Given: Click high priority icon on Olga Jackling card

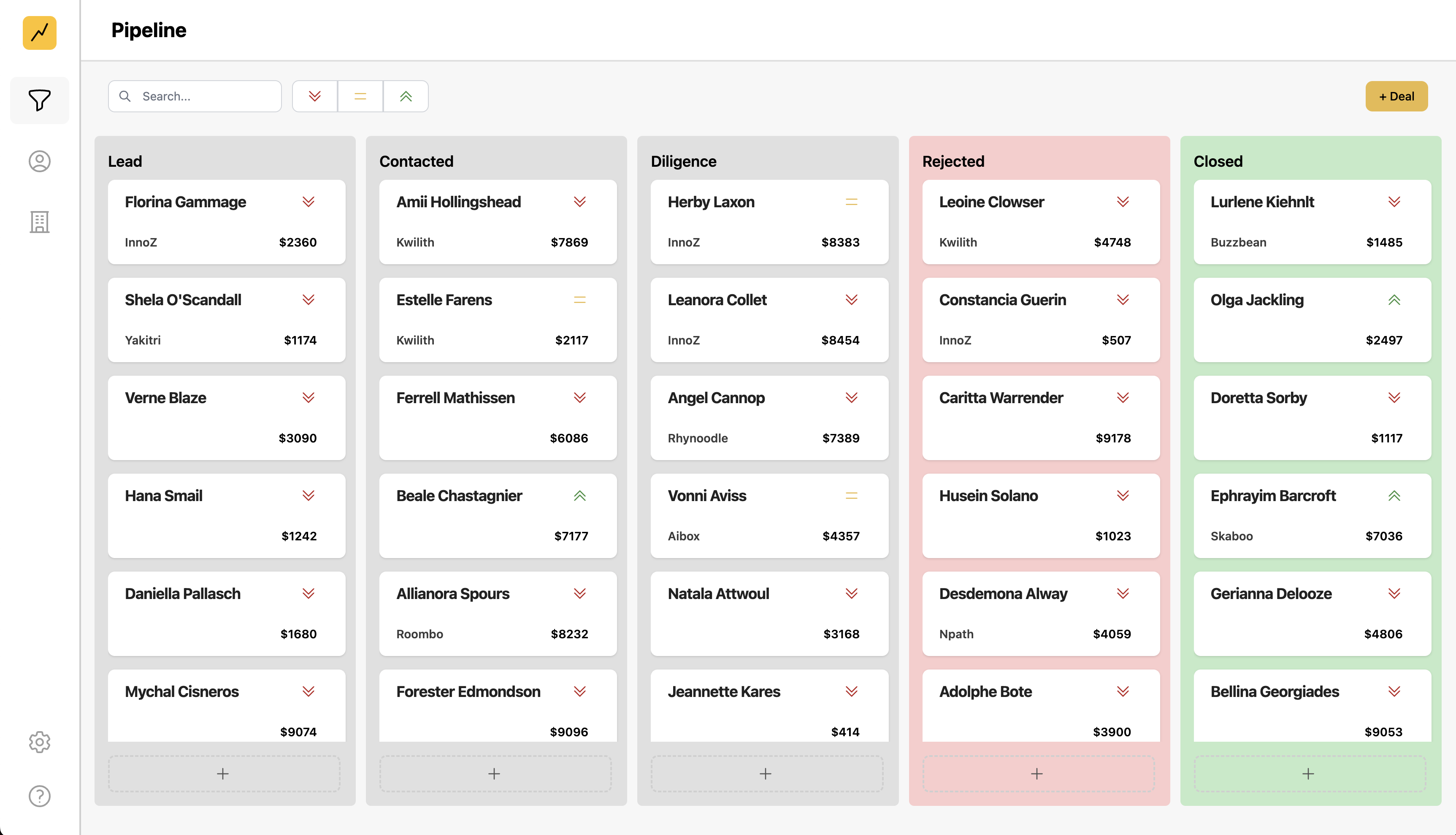Looking at the screenshot, I should click(1394, 300).
